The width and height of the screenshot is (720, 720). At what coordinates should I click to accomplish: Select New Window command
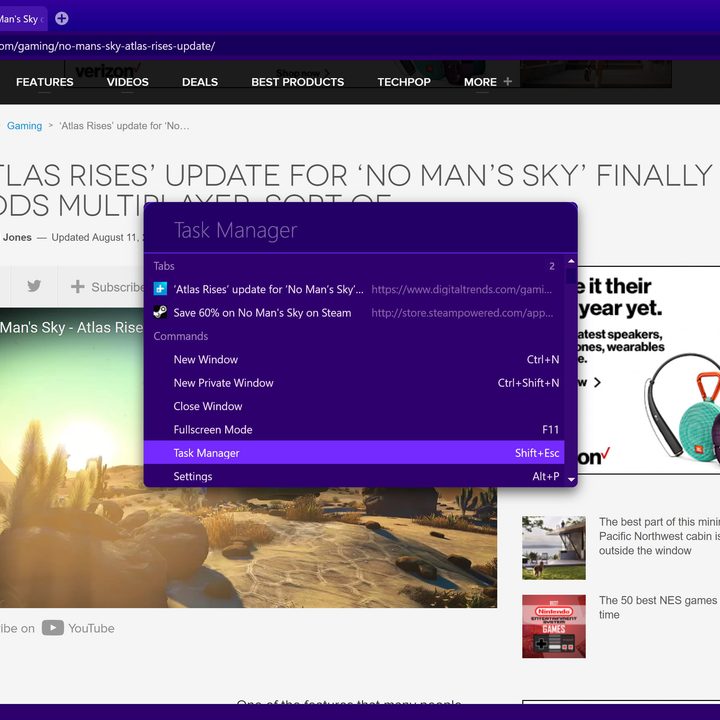point(206,360)
